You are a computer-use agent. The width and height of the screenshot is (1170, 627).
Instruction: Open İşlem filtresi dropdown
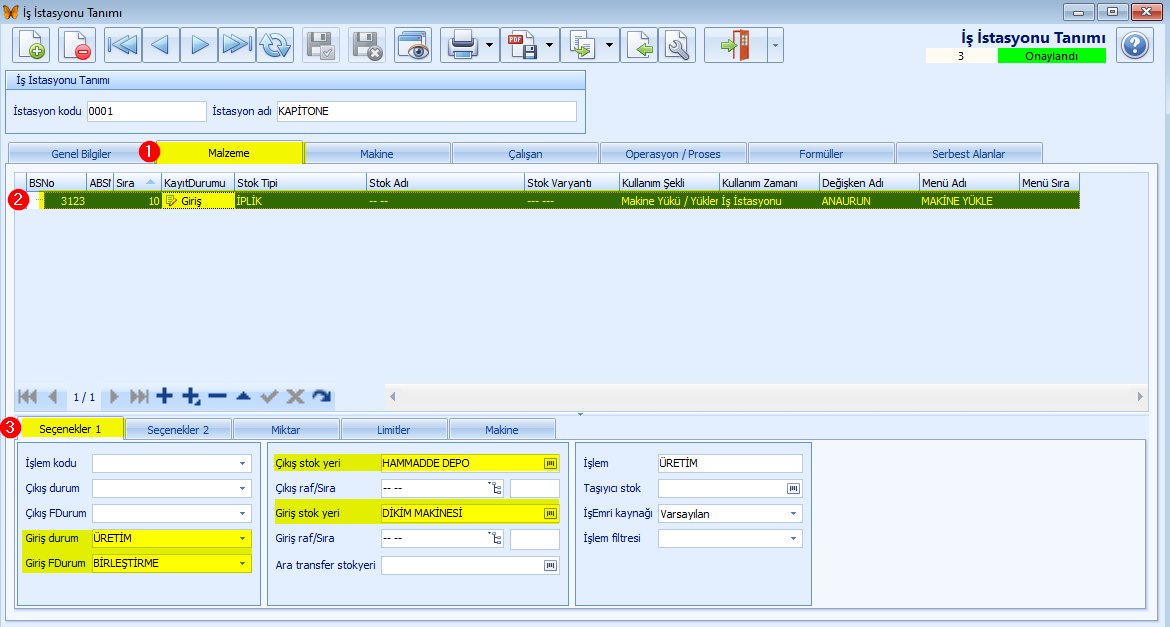point(793,538)
